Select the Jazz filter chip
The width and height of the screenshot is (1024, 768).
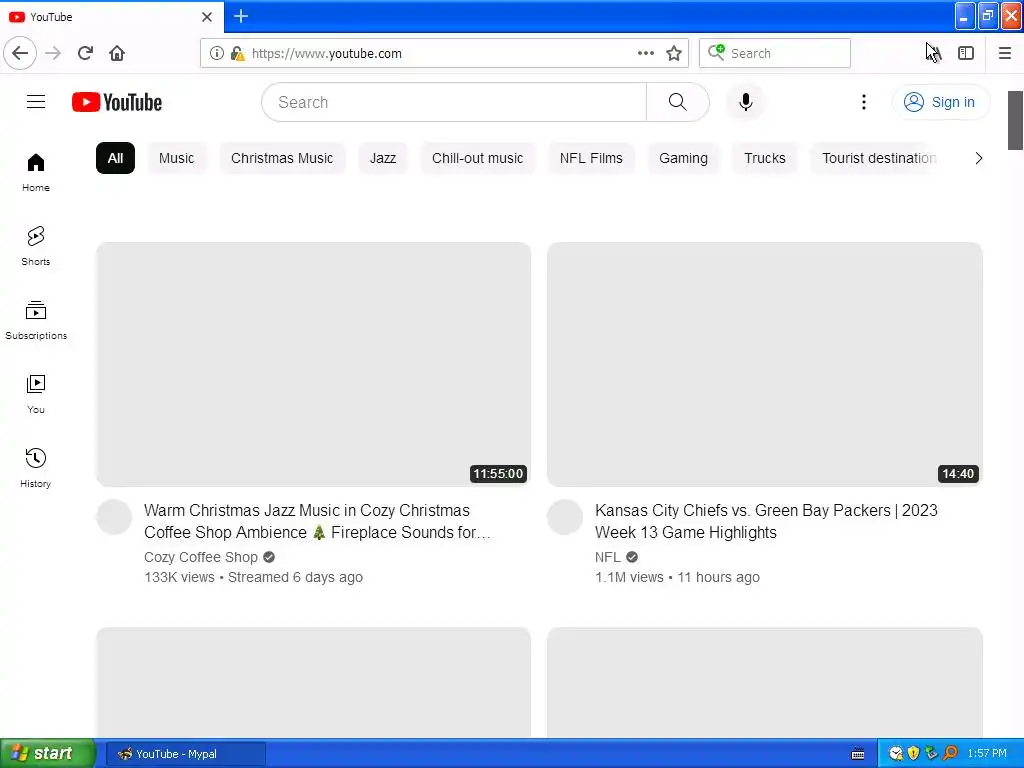pos(383,158)
